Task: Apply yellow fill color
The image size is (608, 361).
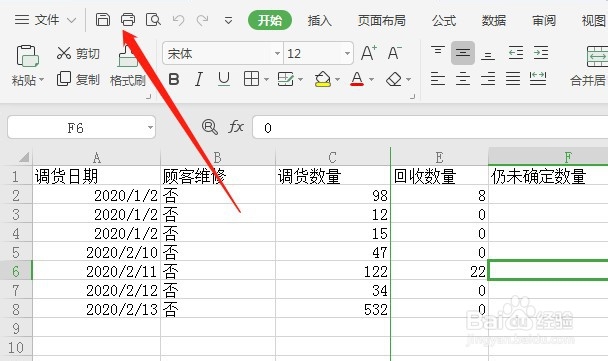Action: [323, 79]
